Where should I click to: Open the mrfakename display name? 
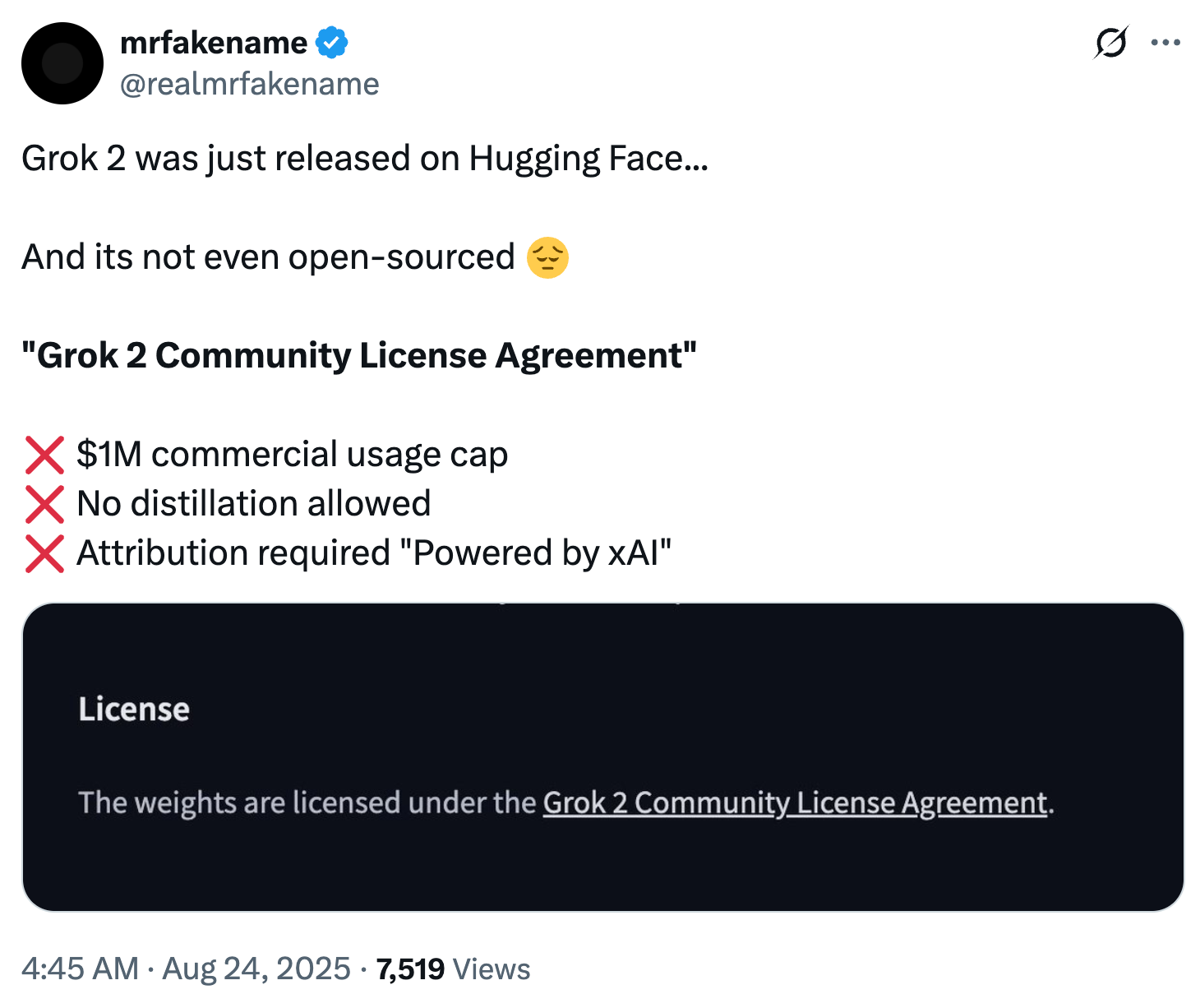(x=214, y=43)
